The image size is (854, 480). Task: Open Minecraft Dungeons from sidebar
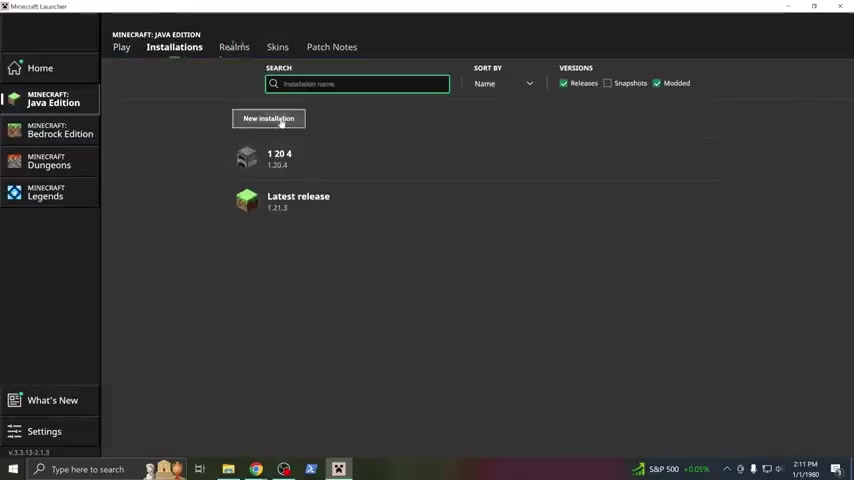click(x=50, y=161)
